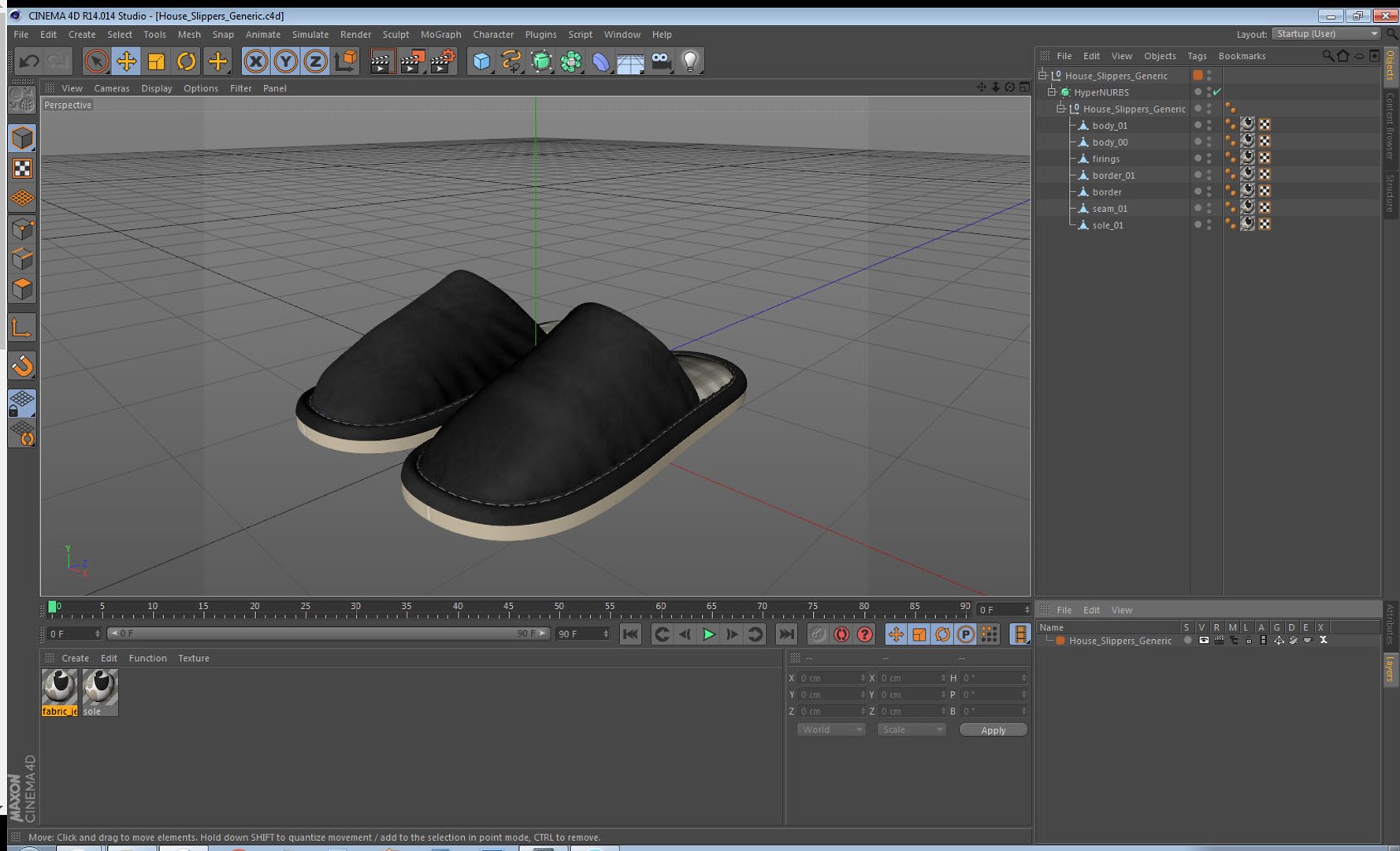The width and height of the screenshot is (1400, 851).
Task: Play the animation forward
Action: [x=708, y=634]
